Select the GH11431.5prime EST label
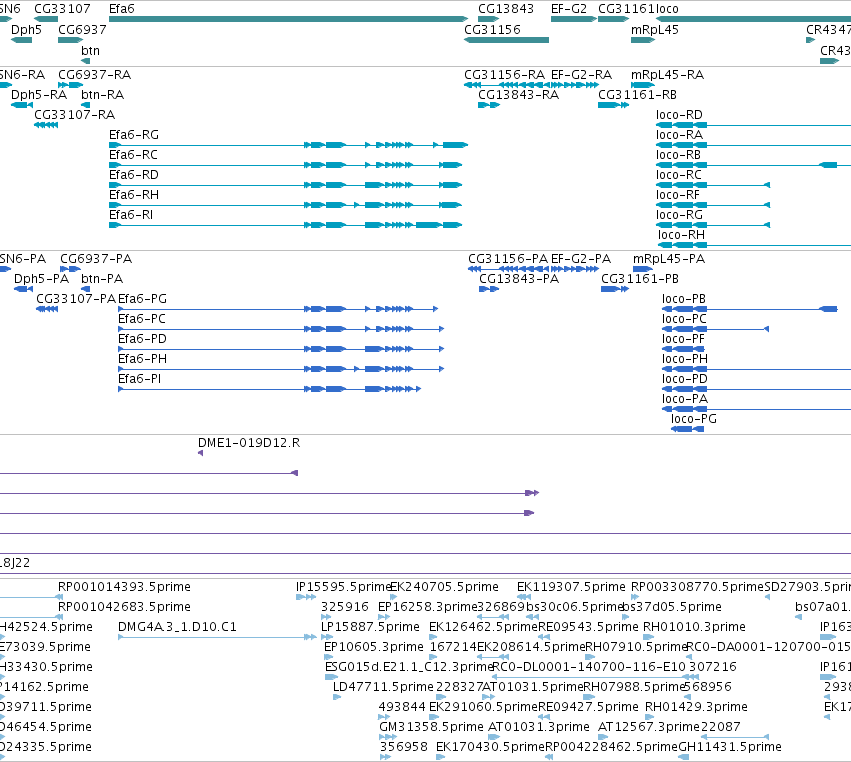 point(730,746)
